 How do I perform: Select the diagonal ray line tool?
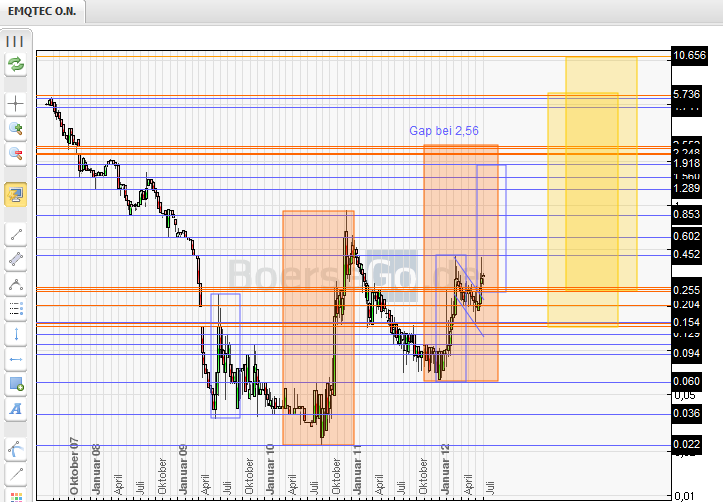pyautogui.click(x=16, y=473)
